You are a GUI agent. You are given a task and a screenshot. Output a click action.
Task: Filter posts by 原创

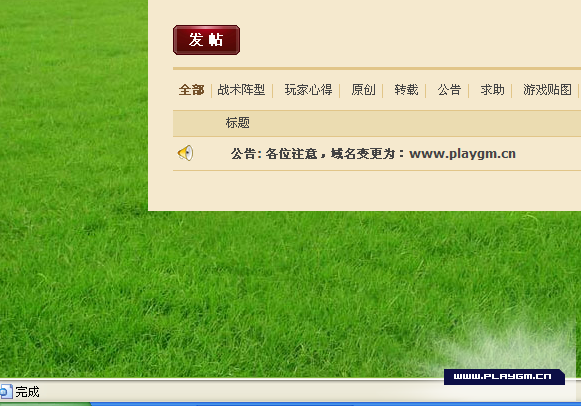pyautogui.click(x=363, y=90)
